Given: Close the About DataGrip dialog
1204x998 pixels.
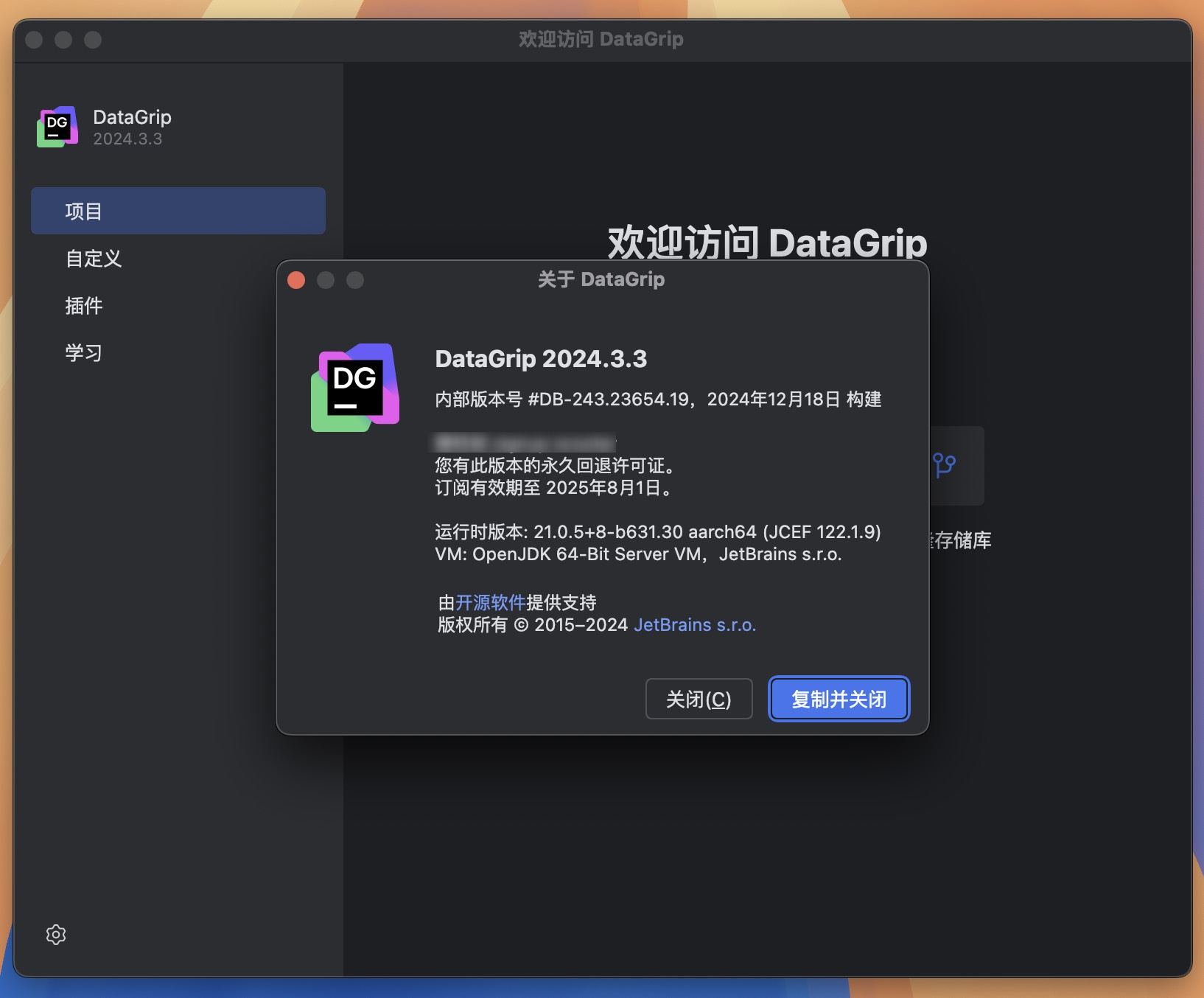Looking at the screenshot, I should click(698, 699).
